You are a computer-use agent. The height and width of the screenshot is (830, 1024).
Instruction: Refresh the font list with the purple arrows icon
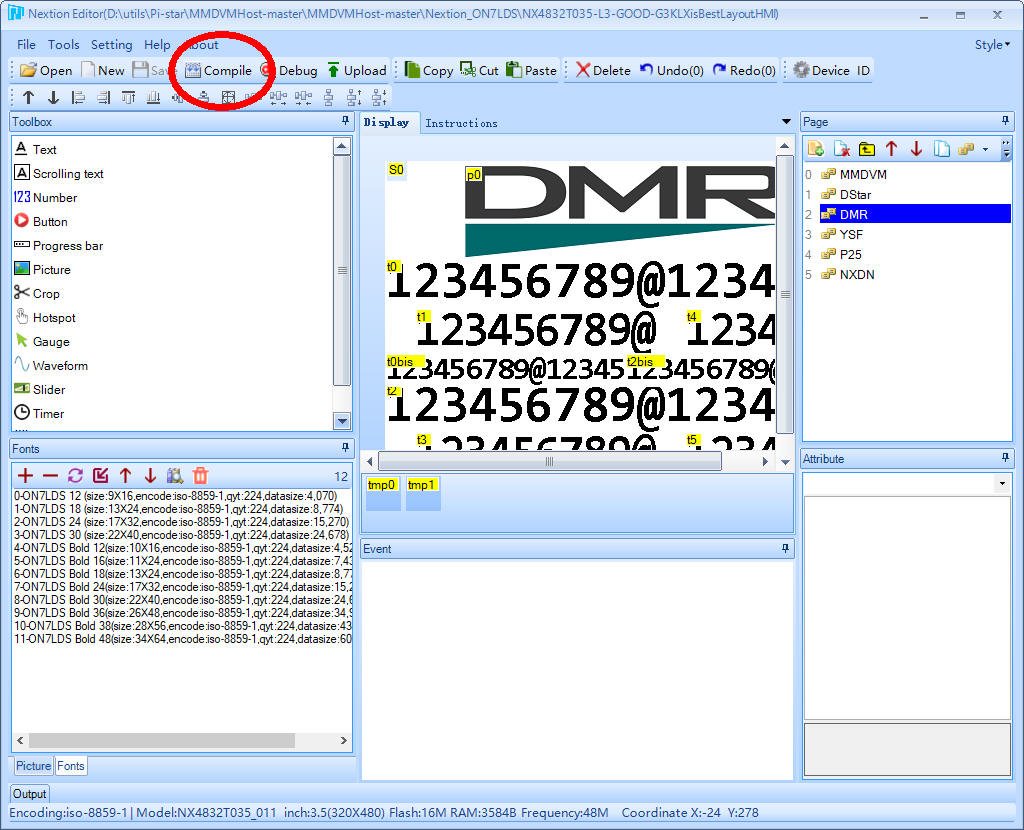(x=75, y=476)
